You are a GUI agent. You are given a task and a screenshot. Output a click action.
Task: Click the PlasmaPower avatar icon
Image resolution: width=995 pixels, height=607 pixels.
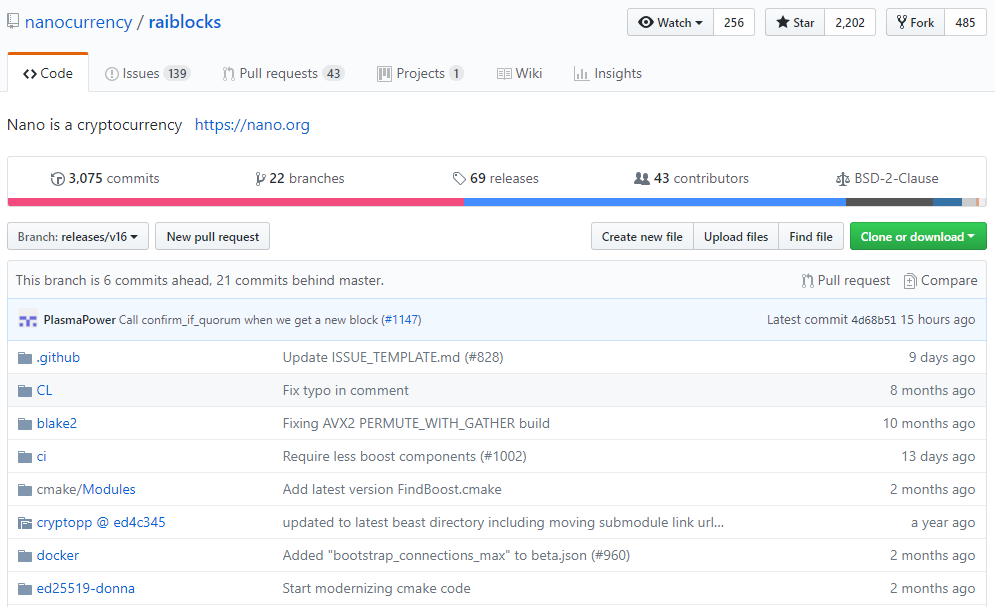[27, 320]
